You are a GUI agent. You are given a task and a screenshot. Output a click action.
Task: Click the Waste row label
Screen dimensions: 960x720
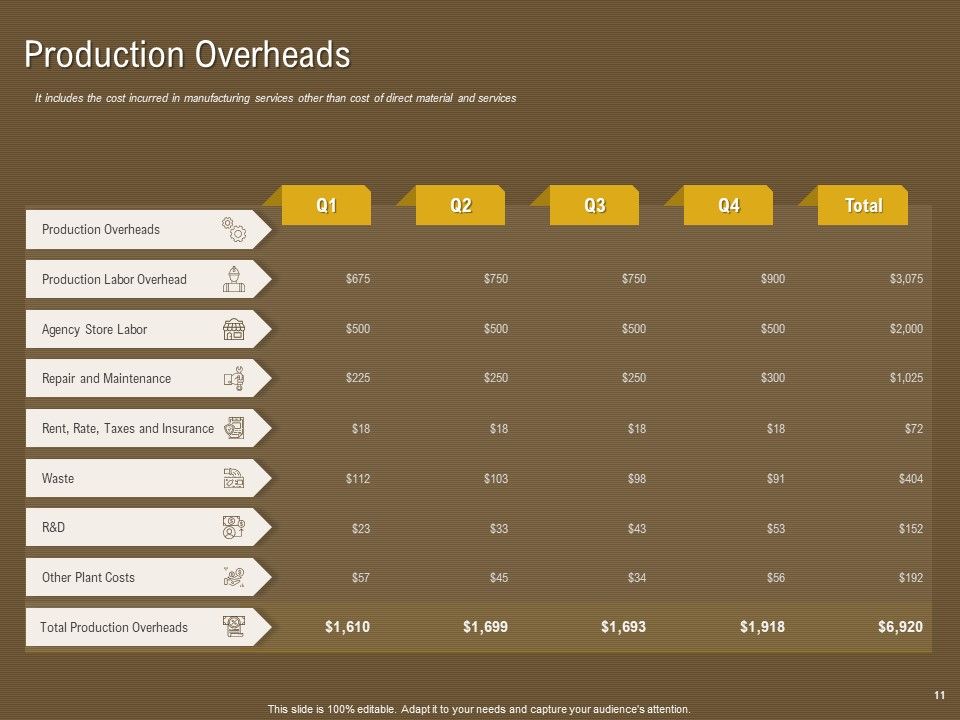58,478
